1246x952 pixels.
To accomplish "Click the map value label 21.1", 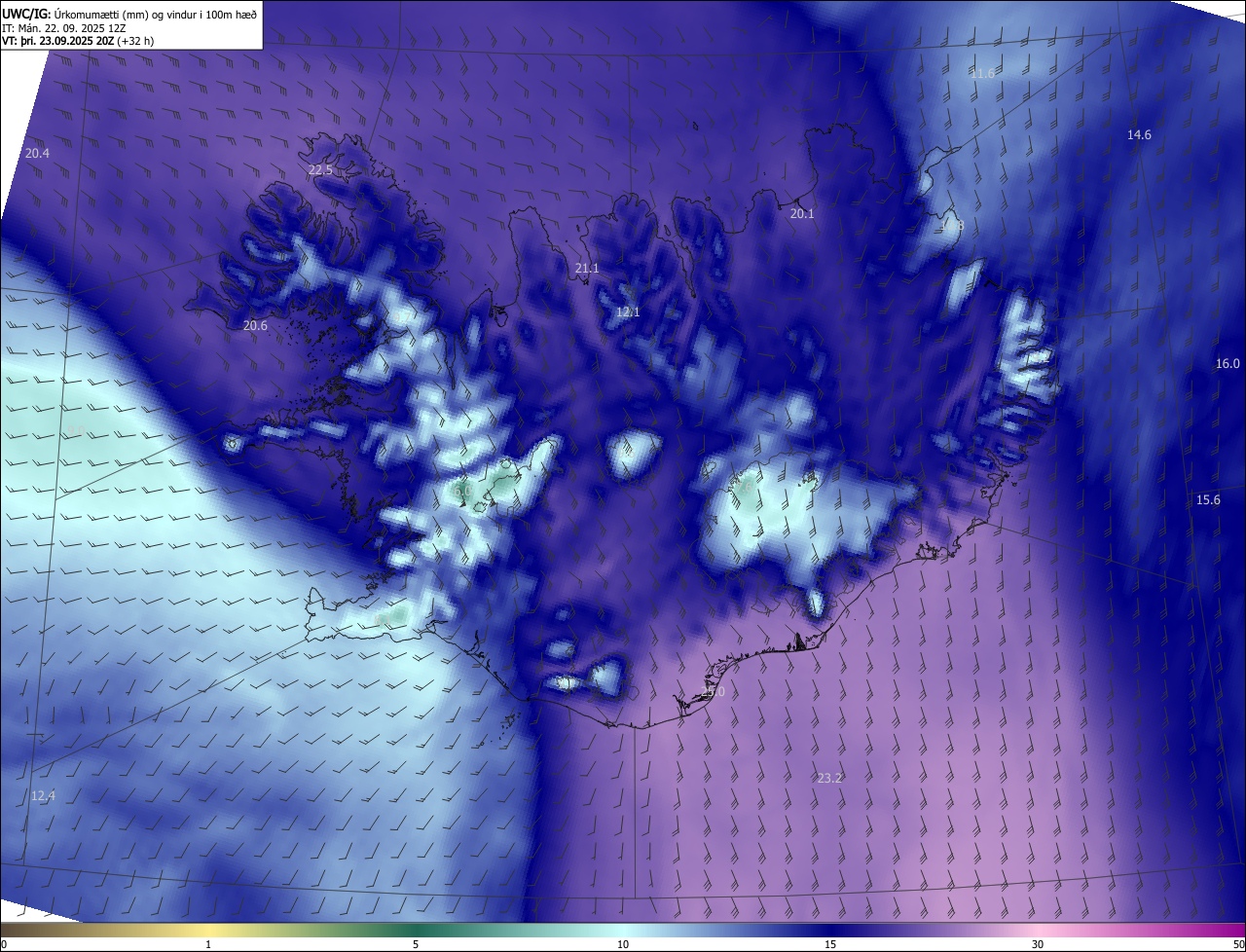I will coord(587,269).
